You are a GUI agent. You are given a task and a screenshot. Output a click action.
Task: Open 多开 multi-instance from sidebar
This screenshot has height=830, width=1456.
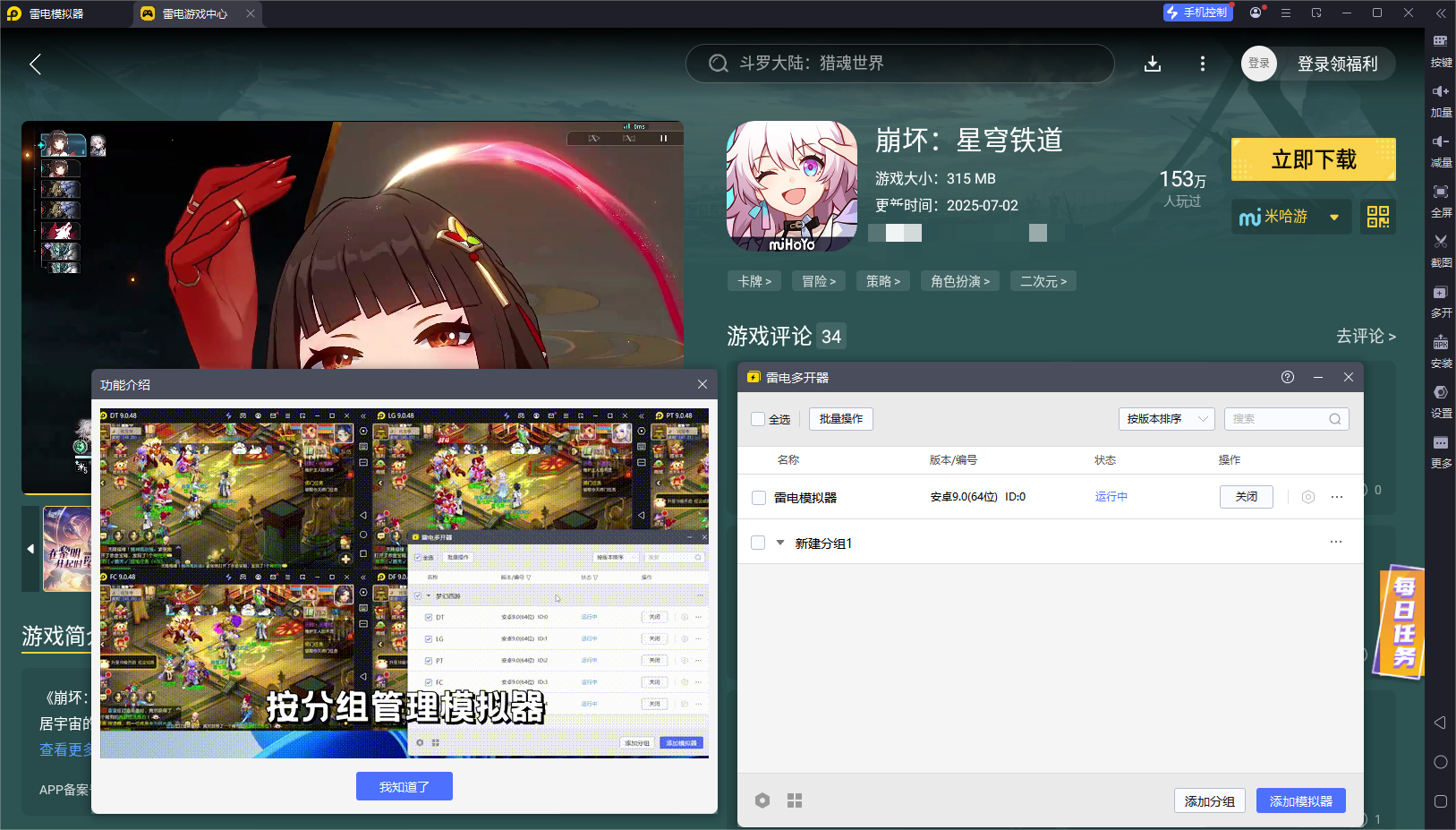(1441, 301)
